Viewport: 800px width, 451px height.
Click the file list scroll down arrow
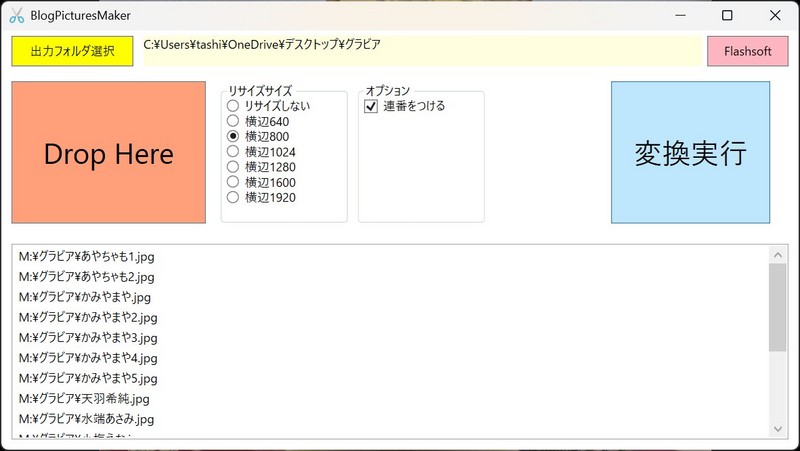[777, 428]
